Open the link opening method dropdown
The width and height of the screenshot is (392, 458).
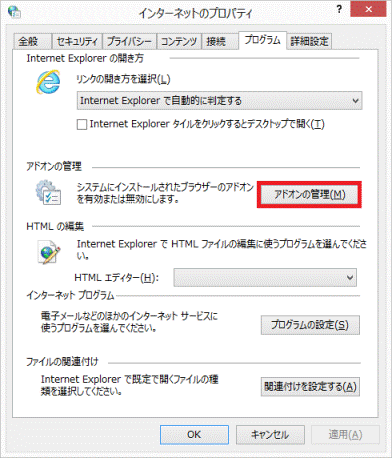point(219,101)
